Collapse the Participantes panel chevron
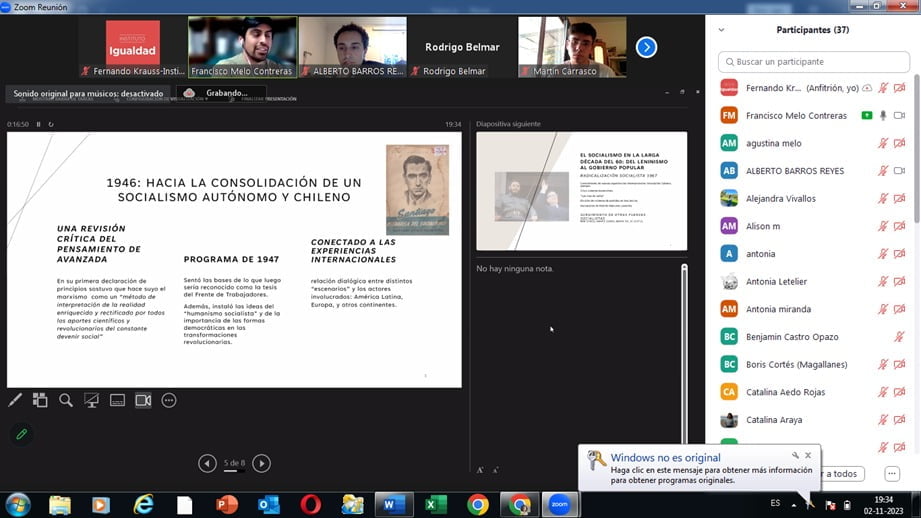This screenshot has width=921, height=518. [x=722, y=30]
